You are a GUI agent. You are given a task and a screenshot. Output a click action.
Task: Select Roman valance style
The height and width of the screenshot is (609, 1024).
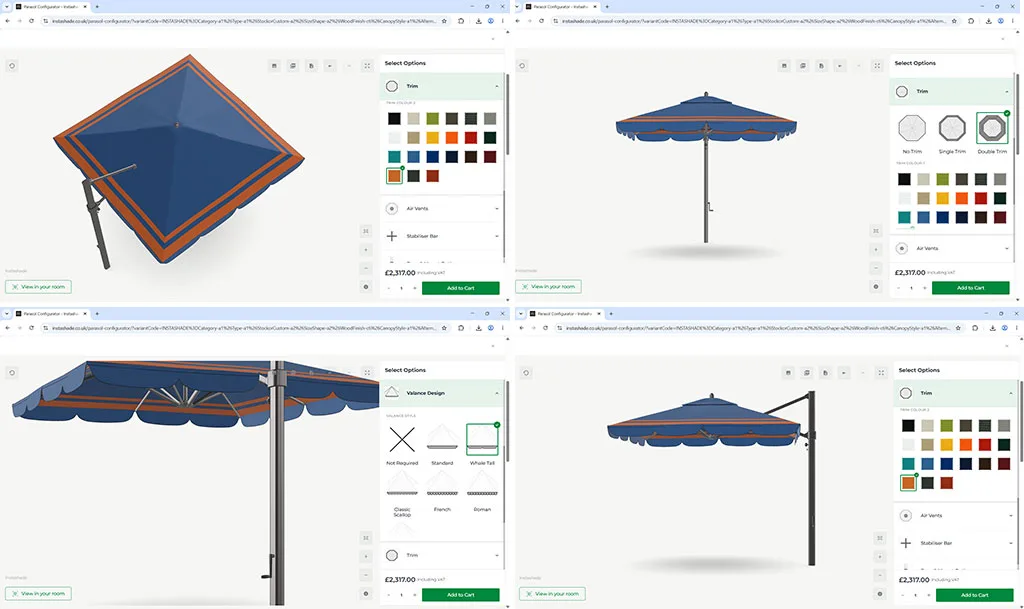click(x=482, y=492)
